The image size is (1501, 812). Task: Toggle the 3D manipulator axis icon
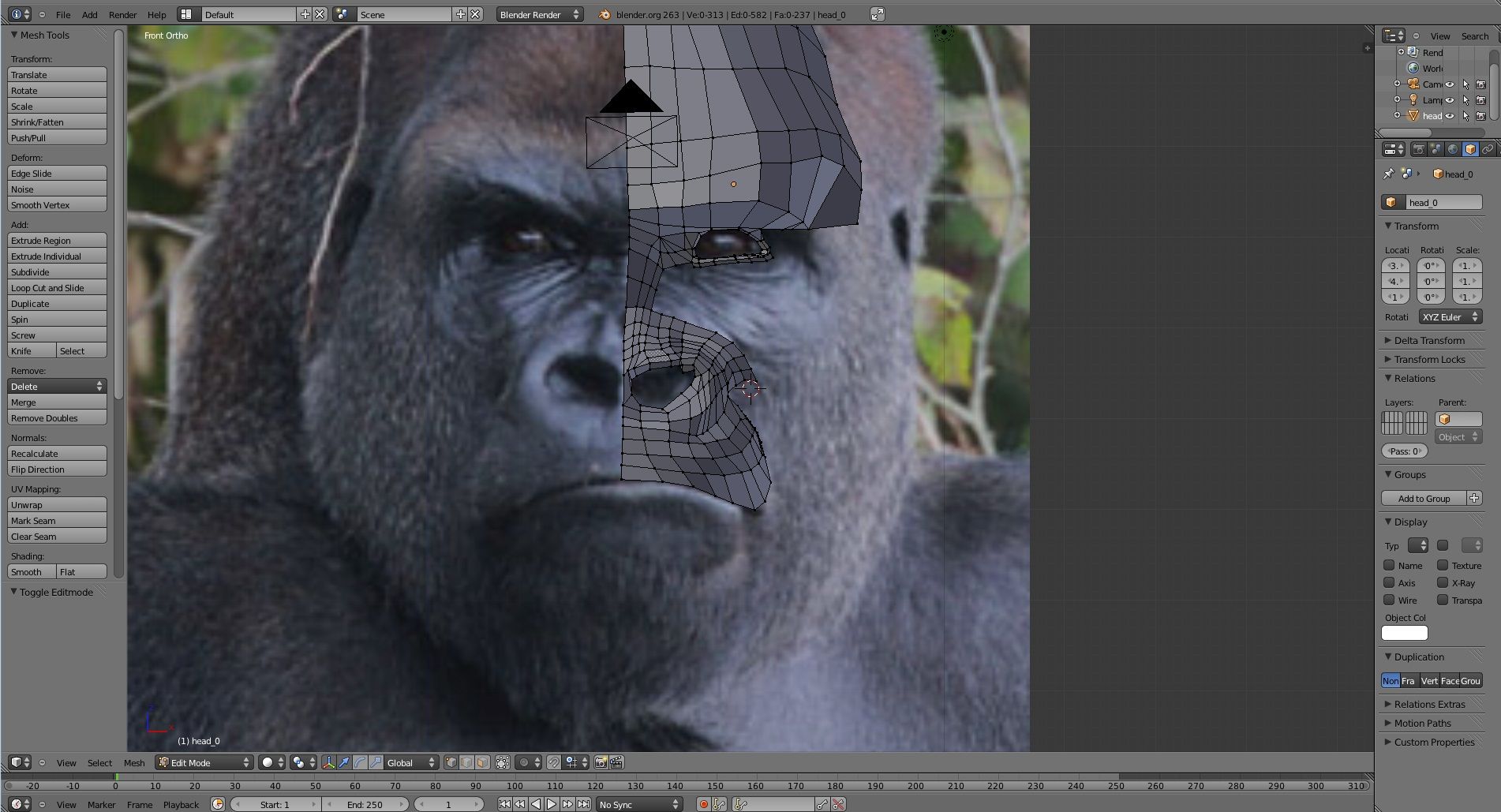coord(328,762)
